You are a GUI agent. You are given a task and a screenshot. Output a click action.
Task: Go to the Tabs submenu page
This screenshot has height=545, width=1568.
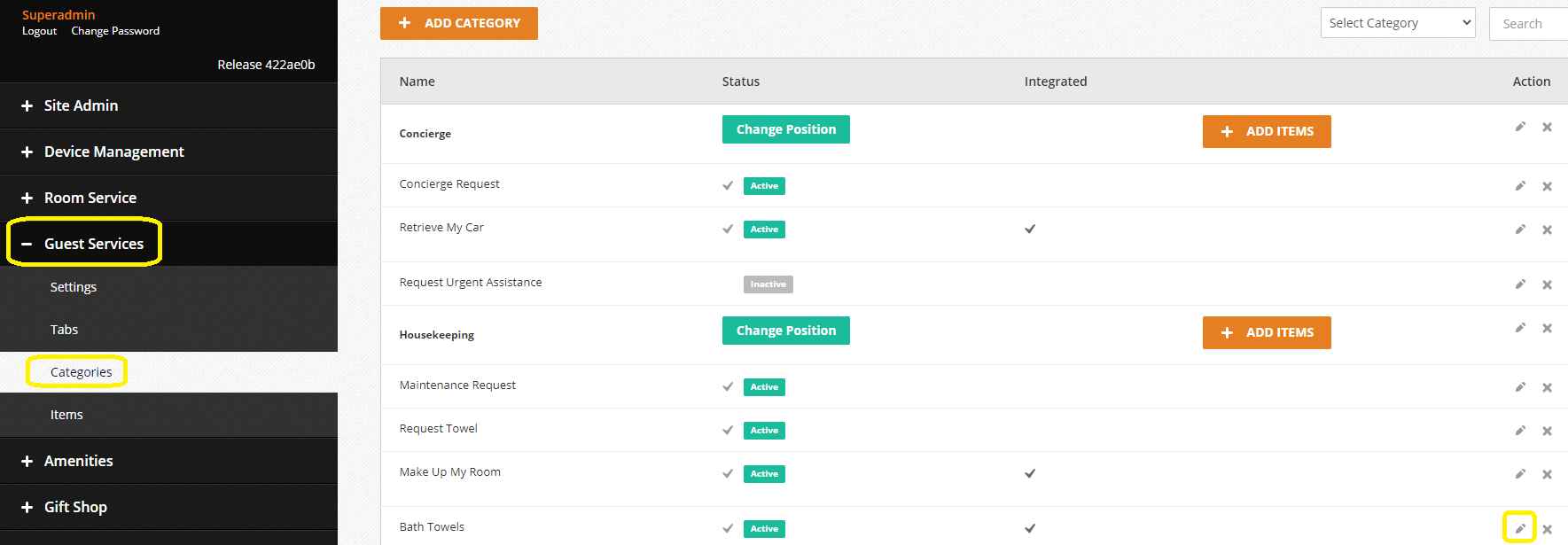click(64, 330)
